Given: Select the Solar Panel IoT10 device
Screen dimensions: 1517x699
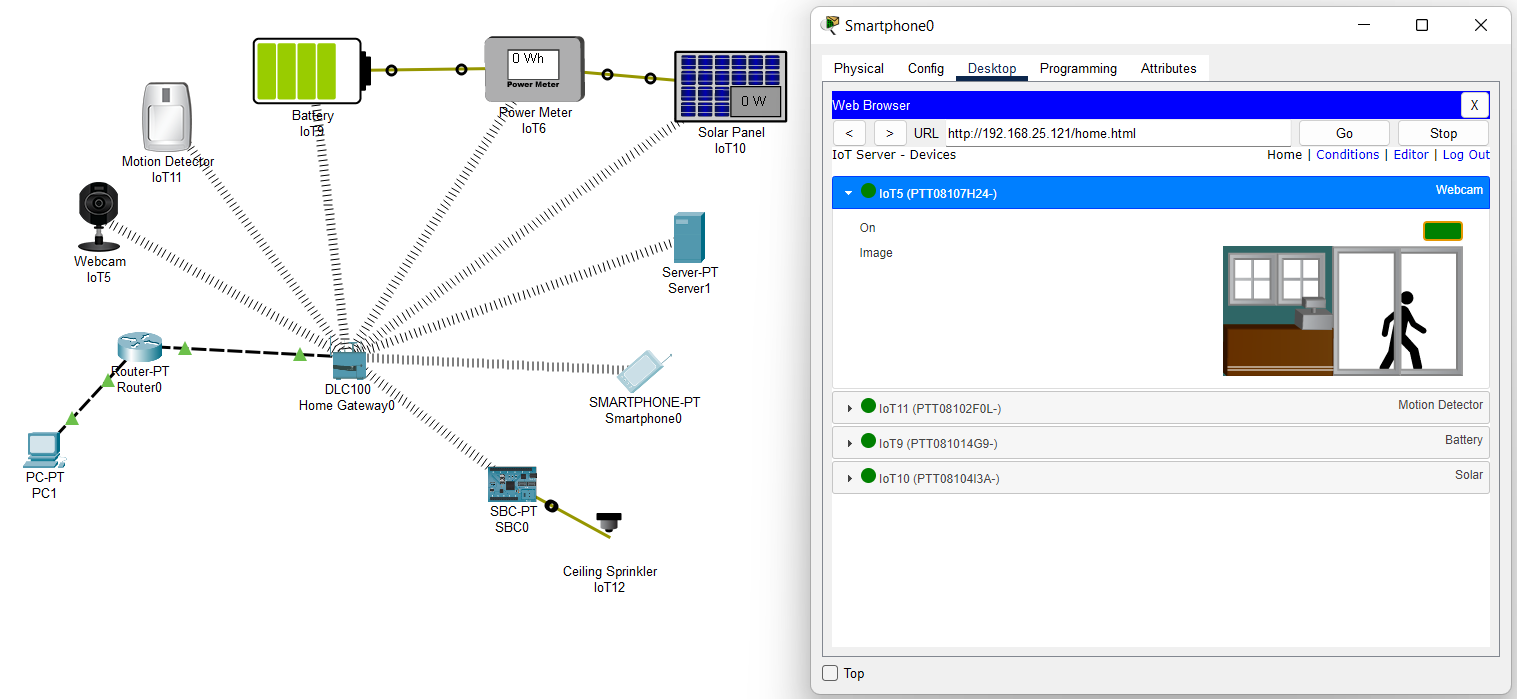Looking at the screenshot, I should [730, 87].
